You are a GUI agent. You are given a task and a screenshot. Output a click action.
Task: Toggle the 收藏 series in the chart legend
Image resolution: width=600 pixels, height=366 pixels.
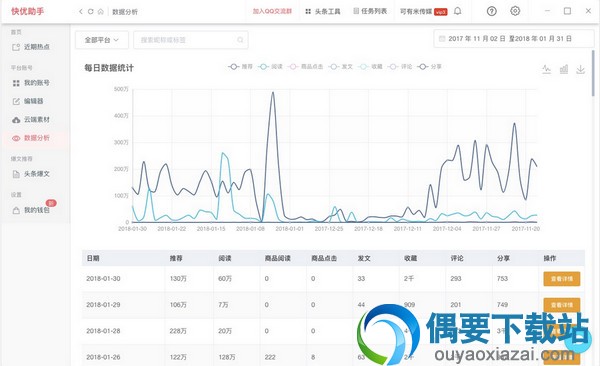(x=371, y=67)
